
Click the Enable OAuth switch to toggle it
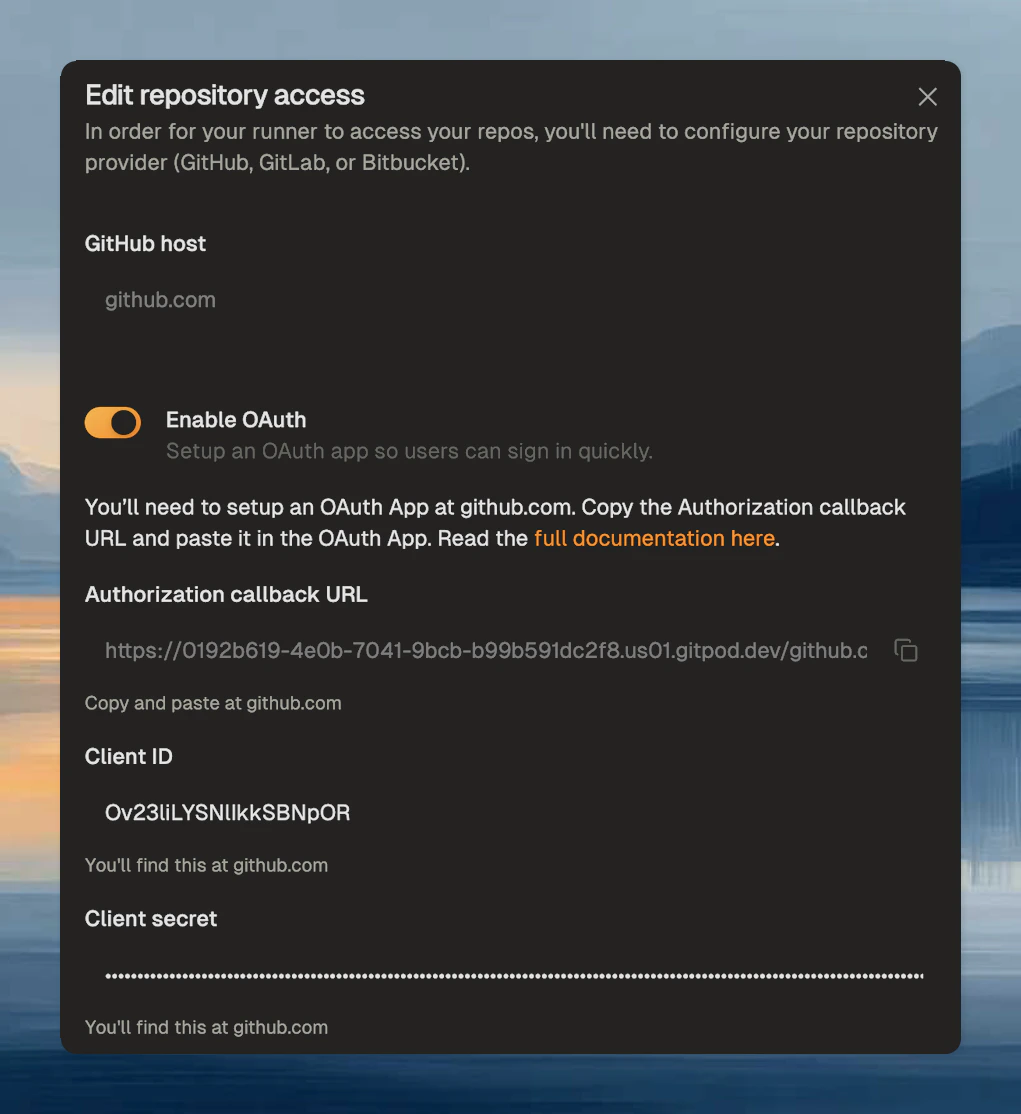pyautogui.click(x=112, y=422)
